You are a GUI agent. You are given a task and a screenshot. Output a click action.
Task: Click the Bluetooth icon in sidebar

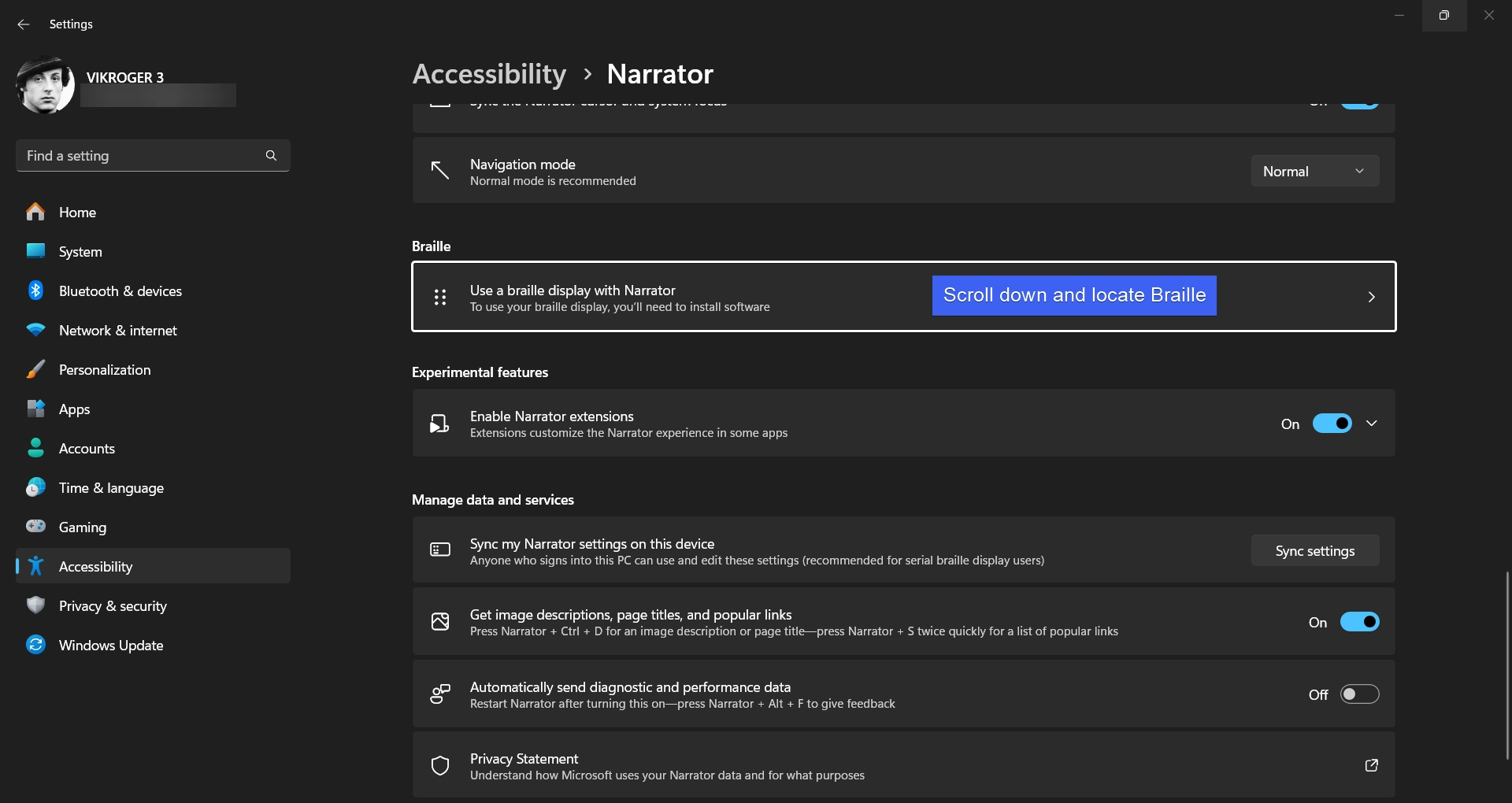click(35, 290)
